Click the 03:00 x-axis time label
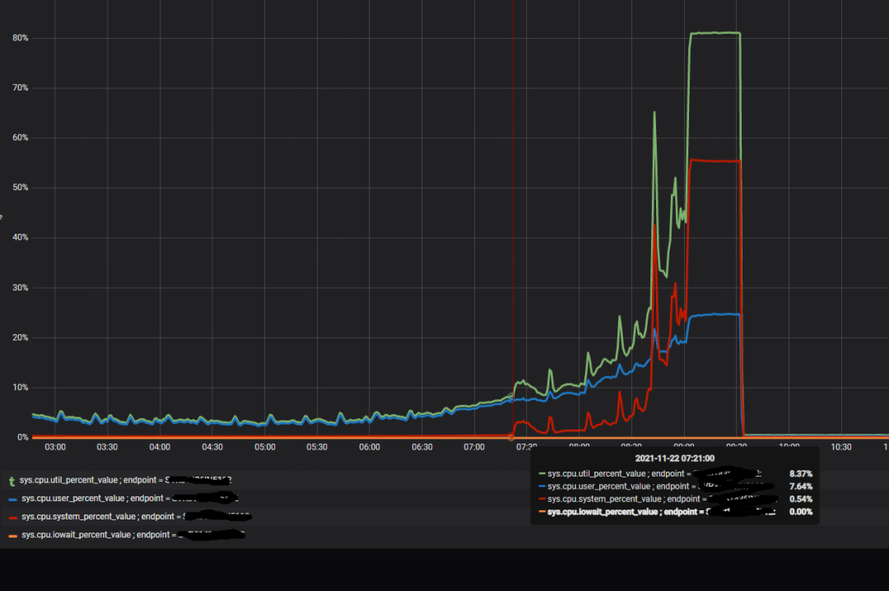 coord(55,447)
